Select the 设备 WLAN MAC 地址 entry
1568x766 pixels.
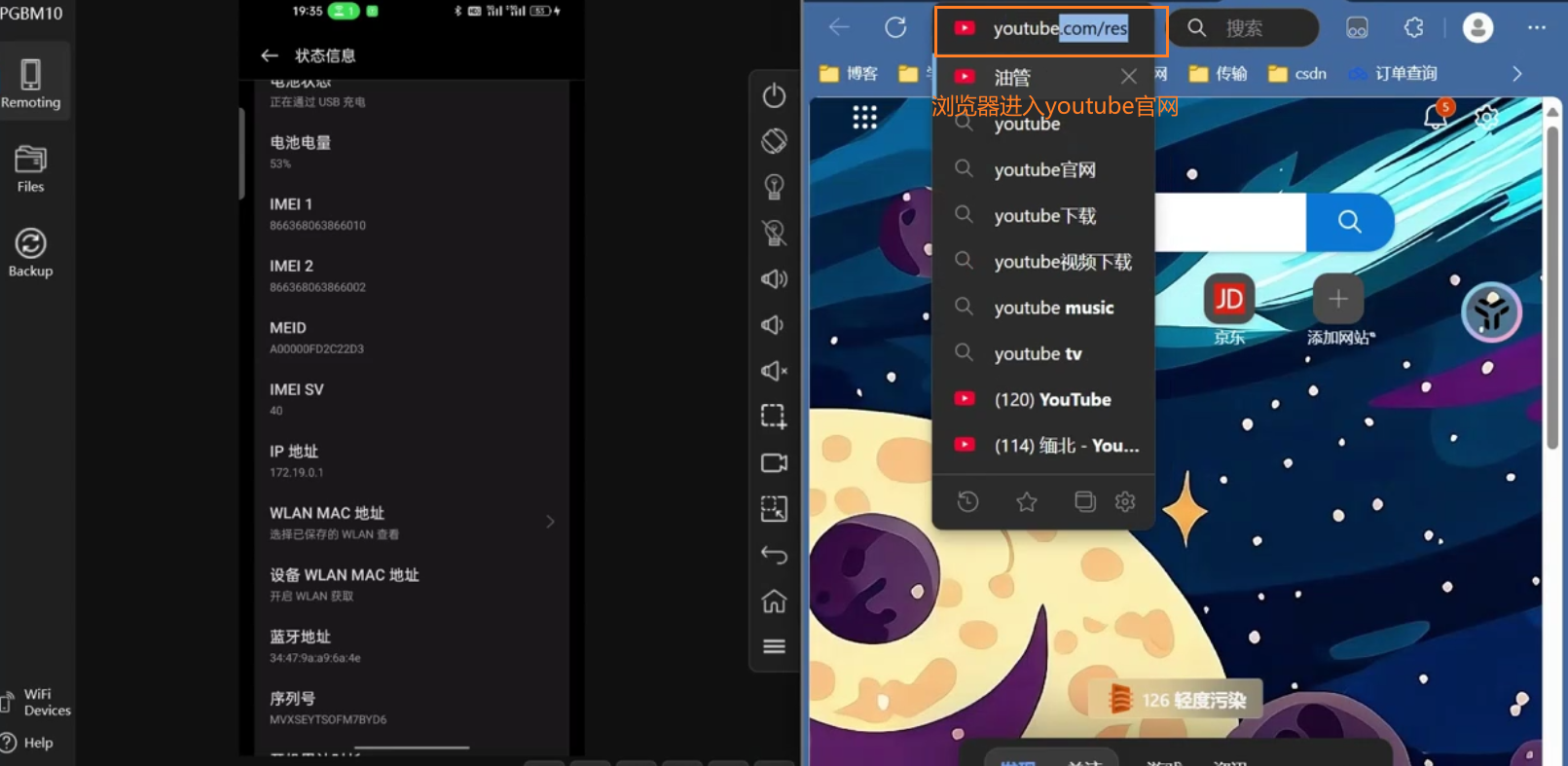coord(412,584)
